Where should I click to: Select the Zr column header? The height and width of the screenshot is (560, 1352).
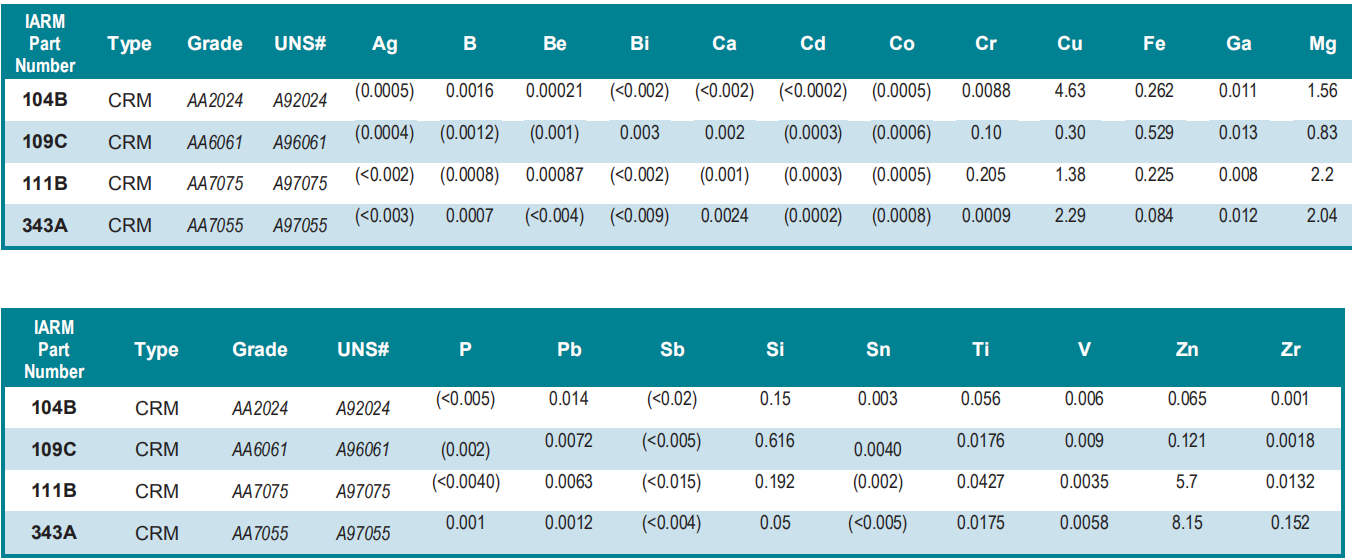(x=1289, y=350)
